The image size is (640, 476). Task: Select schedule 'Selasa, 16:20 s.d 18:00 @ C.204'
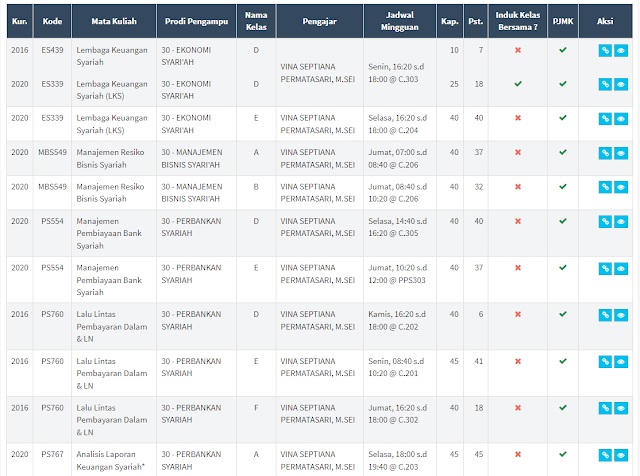tap(398, 124)
